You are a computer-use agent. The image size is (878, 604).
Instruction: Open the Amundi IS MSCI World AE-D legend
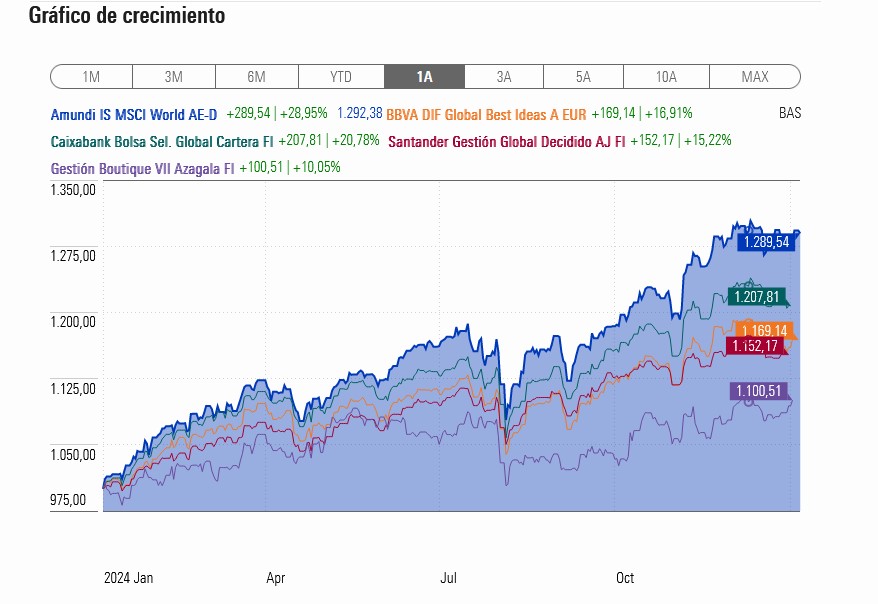click(x=134, y=115)
